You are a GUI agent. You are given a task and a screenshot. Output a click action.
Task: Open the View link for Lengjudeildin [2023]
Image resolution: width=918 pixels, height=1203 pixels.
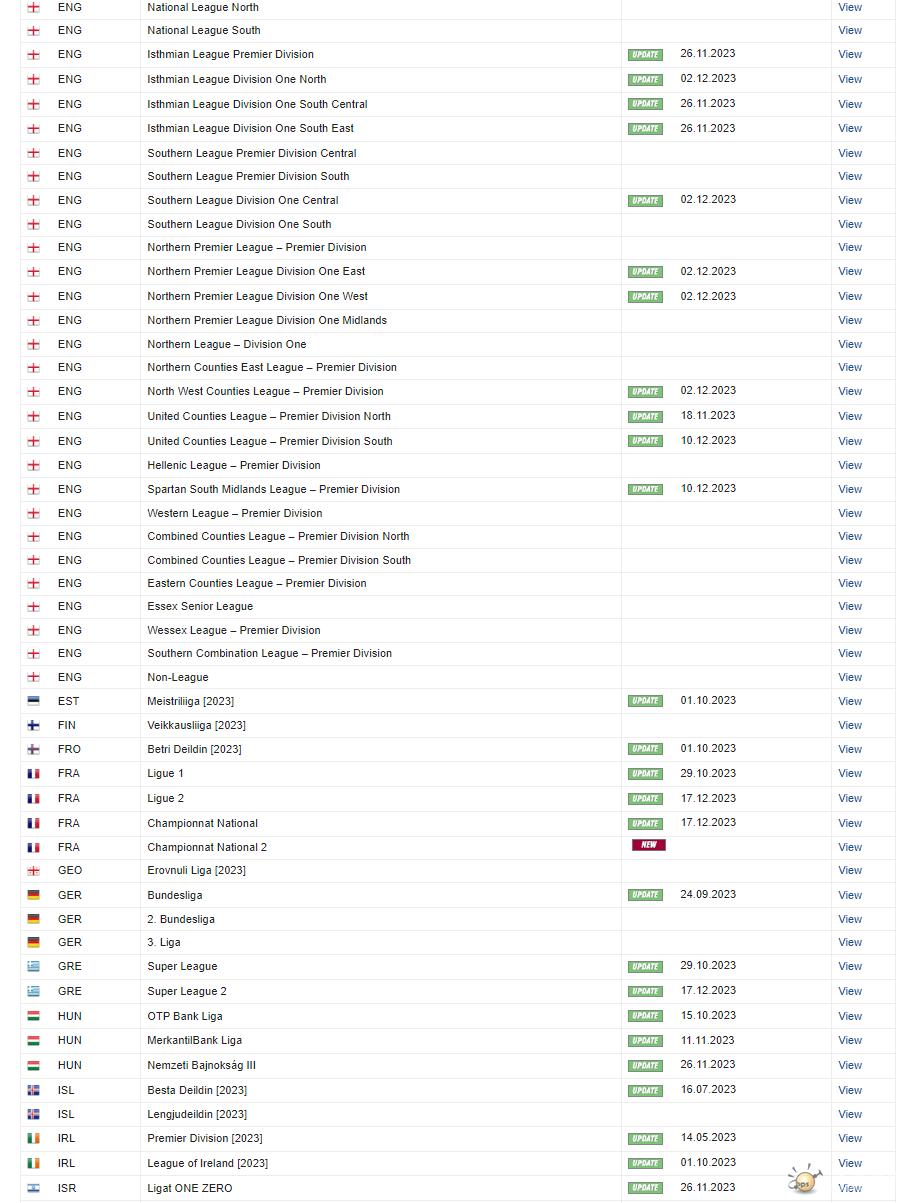(850, 1114)
